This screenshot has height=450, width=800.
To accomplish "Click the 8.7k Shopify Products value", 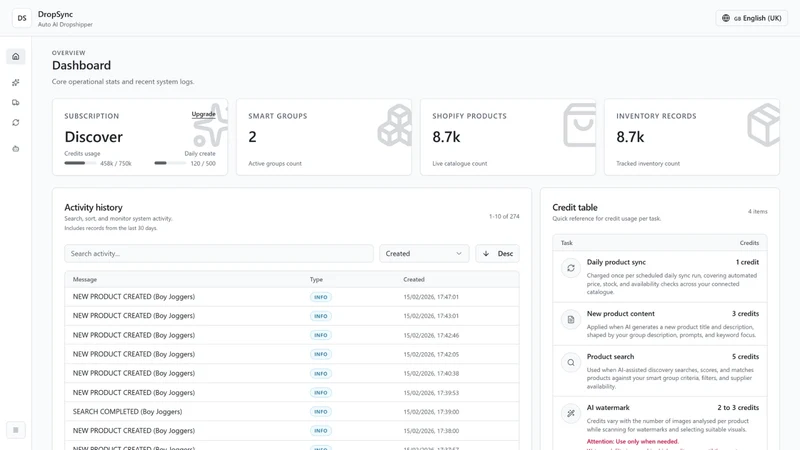I will tap(446, 137).
